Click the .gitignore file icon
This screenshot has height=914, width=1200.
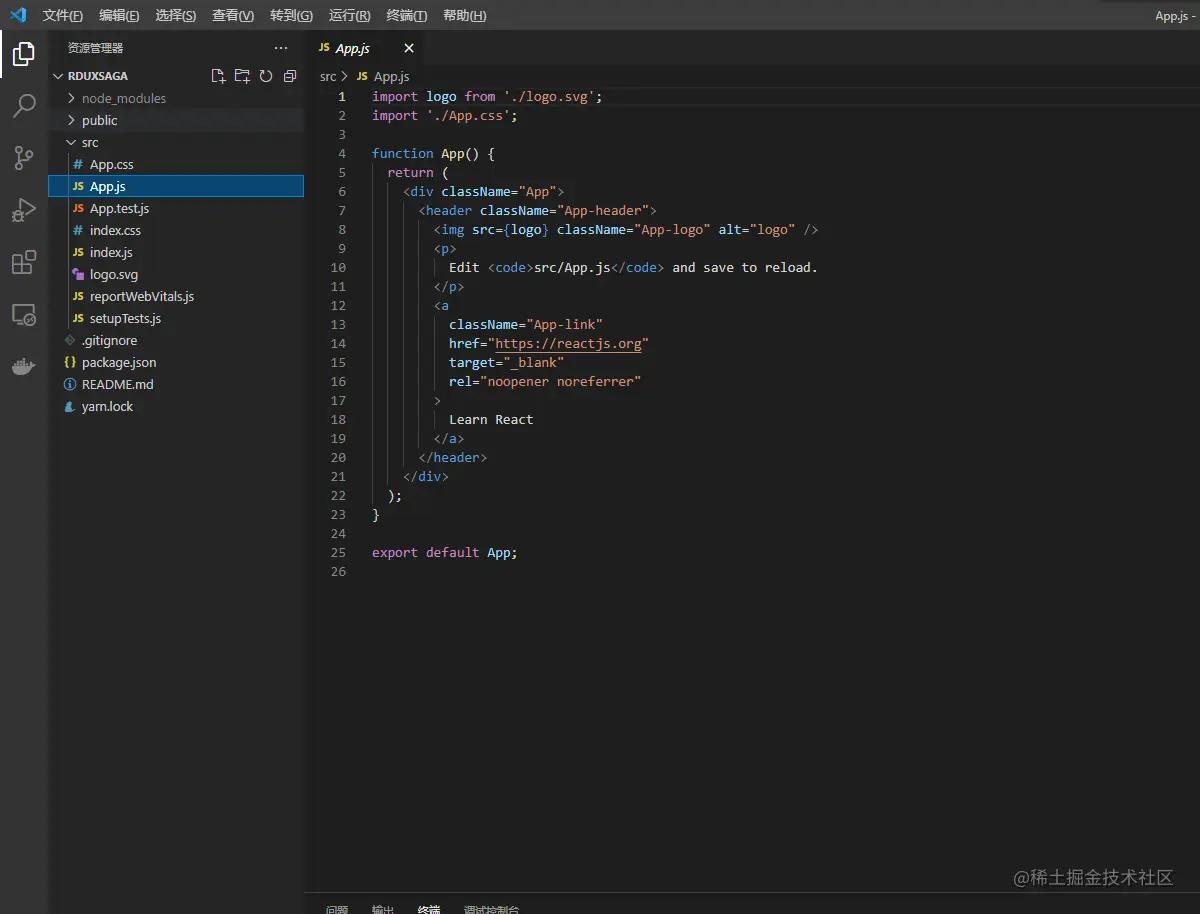point(70,340)
